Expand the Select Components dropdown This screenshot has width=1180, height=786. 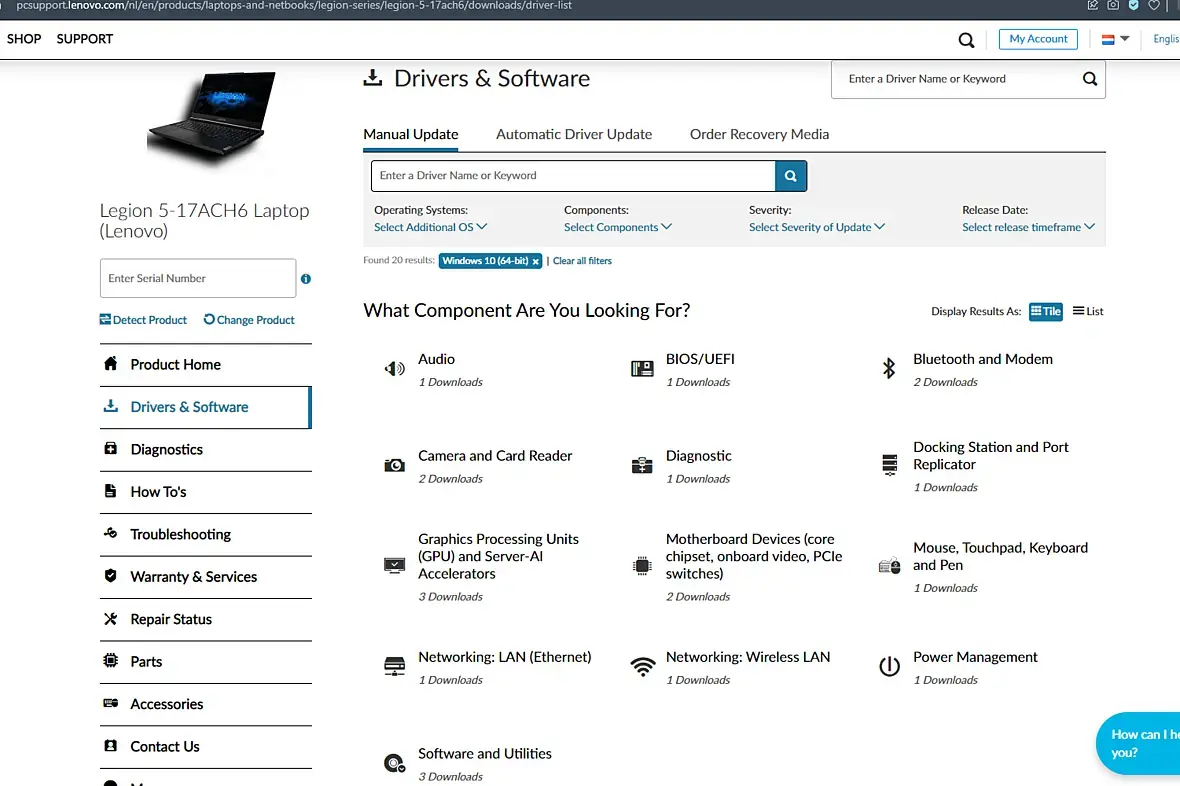[x=618, y=227]
